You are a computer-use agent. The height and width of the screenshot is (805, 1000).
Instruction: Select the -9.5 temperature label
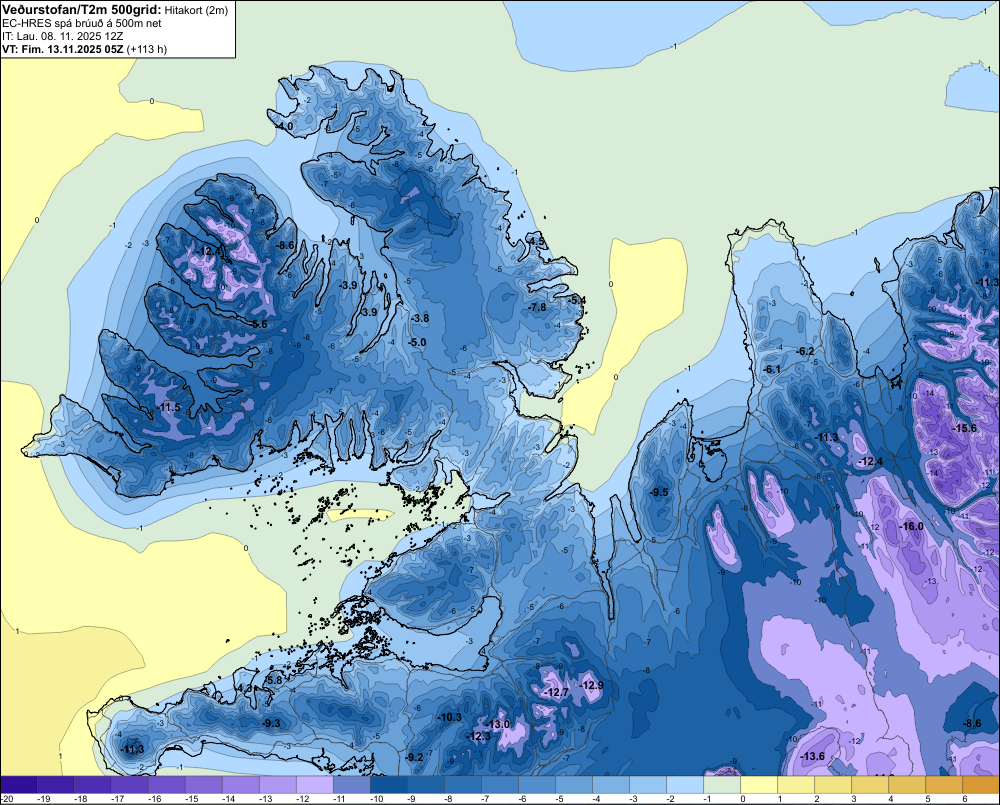pos(659,492)
